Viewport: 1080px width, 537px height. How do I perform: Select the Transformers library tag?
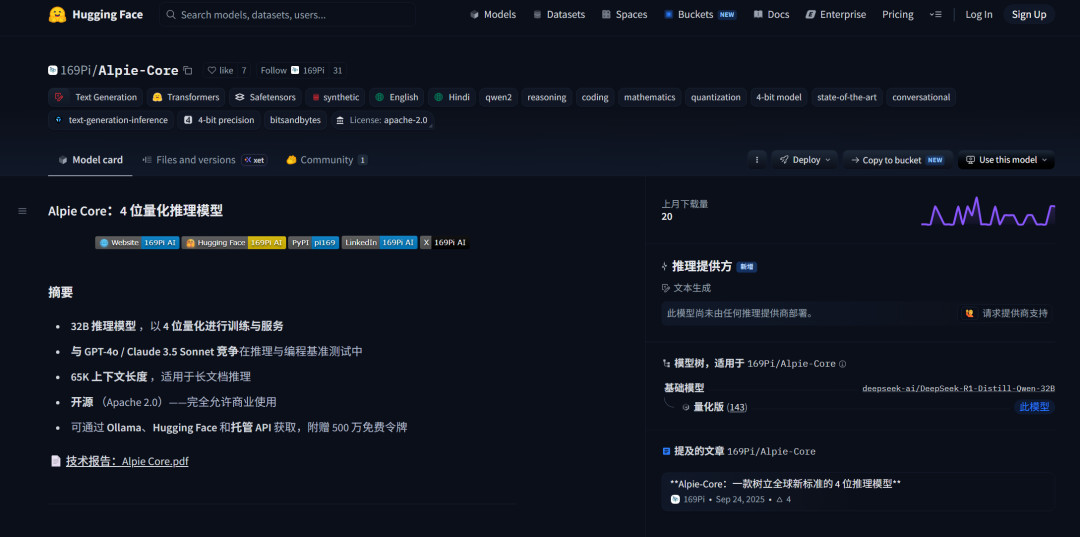(186, 97)
